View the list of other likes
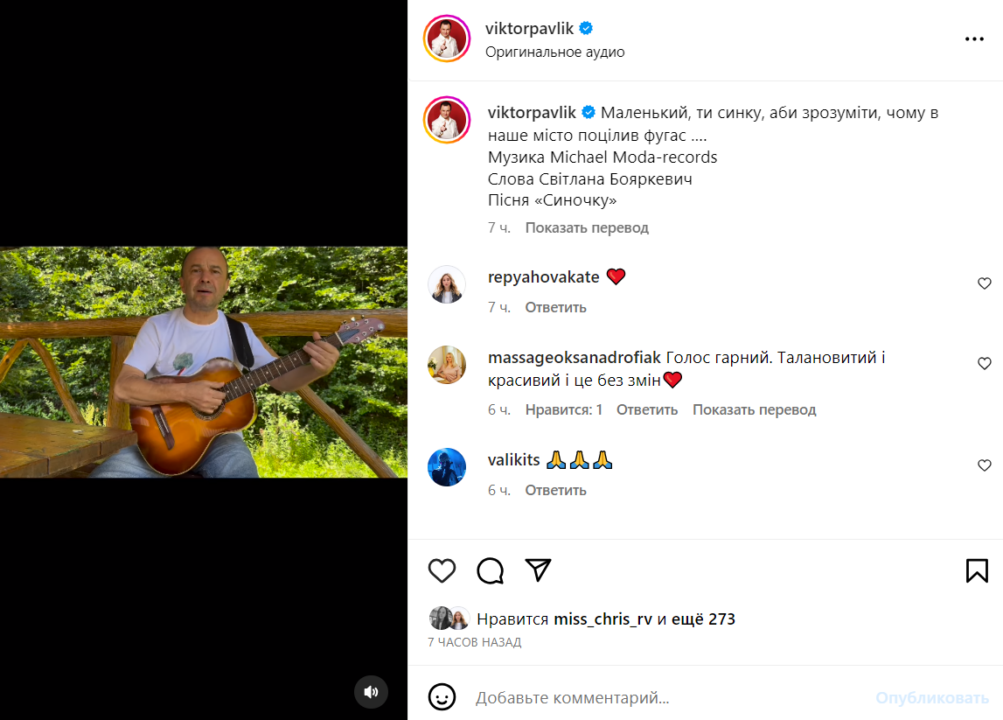 click(x=709, y=619)
